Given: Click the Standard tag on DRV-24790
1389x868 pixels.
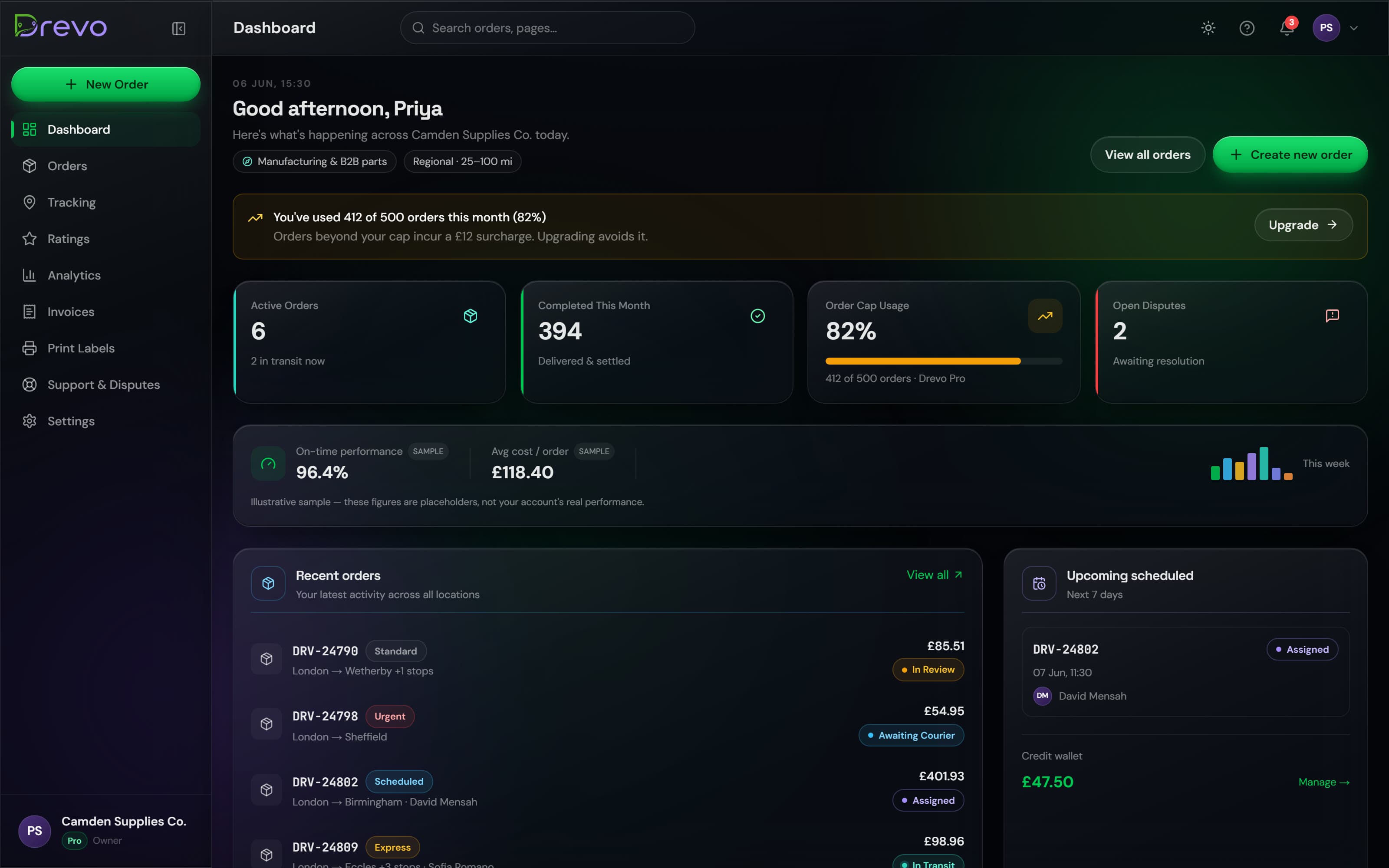Looking at the screenshot, I should coord(395,651).
